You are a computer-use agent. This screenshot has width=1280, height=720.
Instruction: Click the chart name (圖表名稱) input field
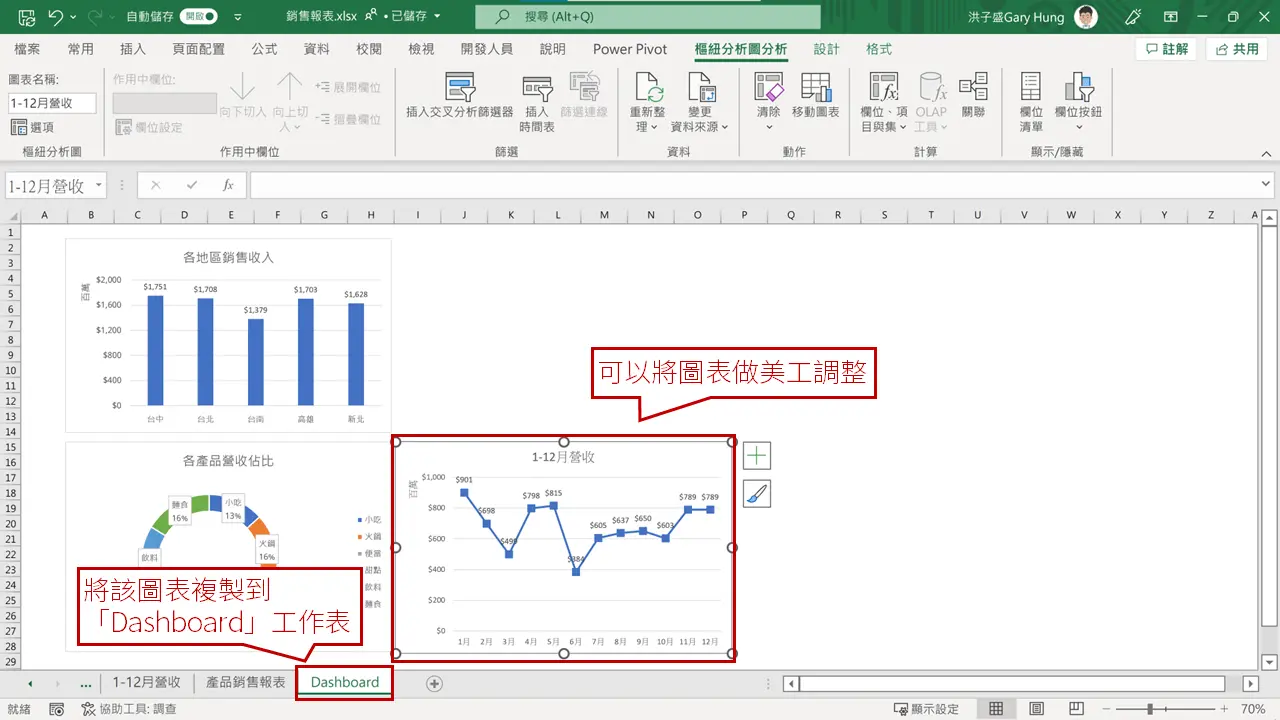point(53,103)
